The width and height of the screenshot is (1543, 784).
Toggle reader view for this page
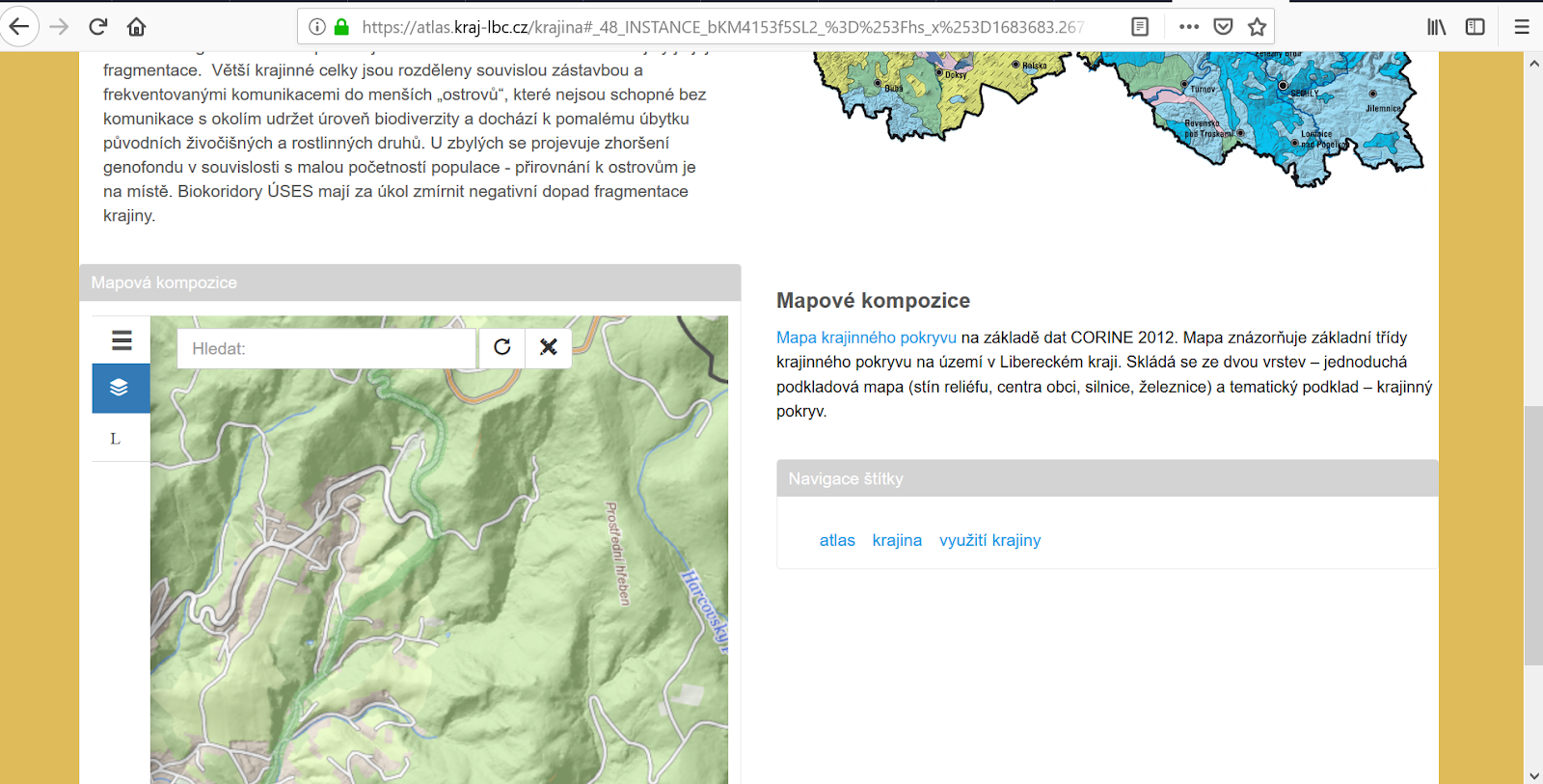point(1140,27)
